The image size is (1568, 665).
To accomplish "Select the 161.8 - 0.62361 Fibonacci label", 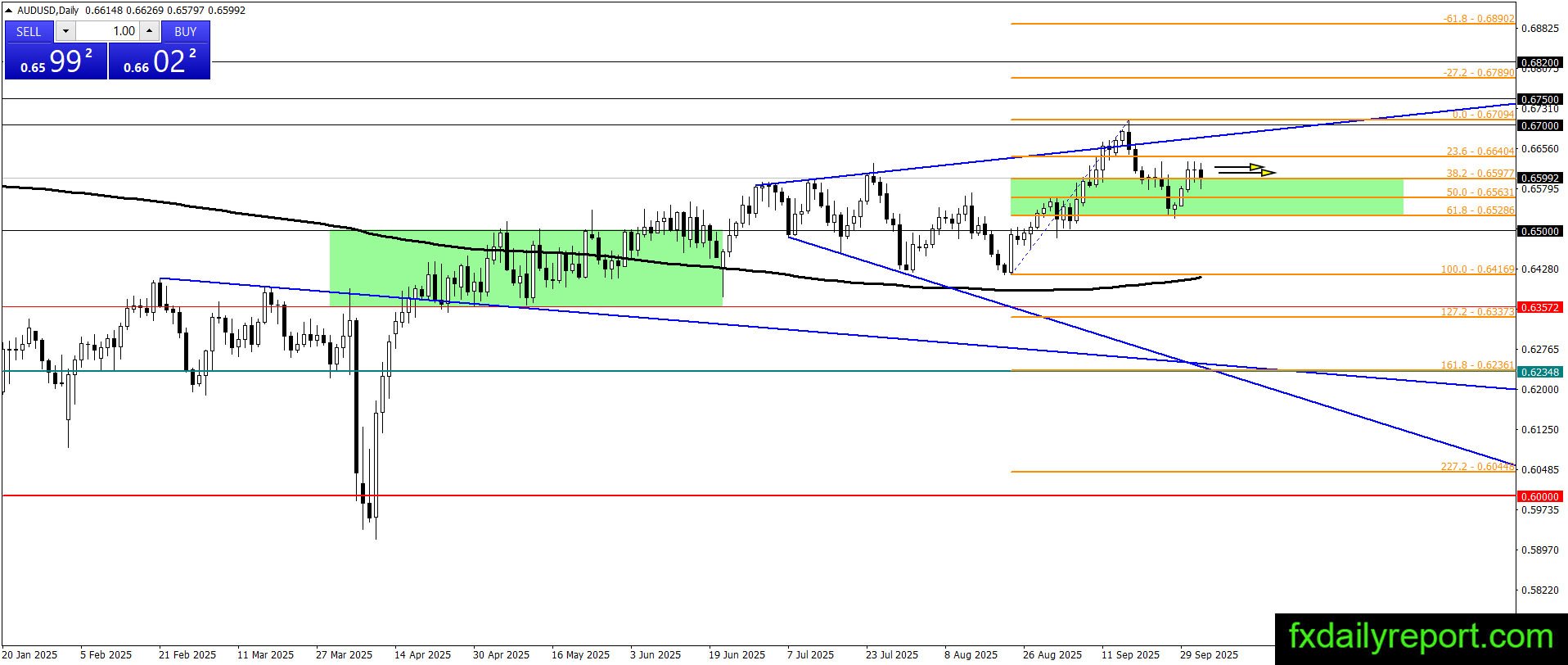I will tap(1477, 365).
